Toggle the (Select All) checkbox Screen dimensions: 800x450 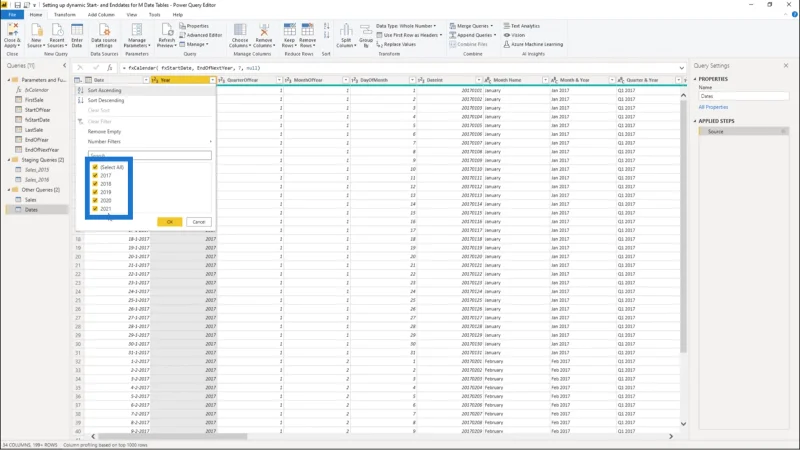[95, 167]
